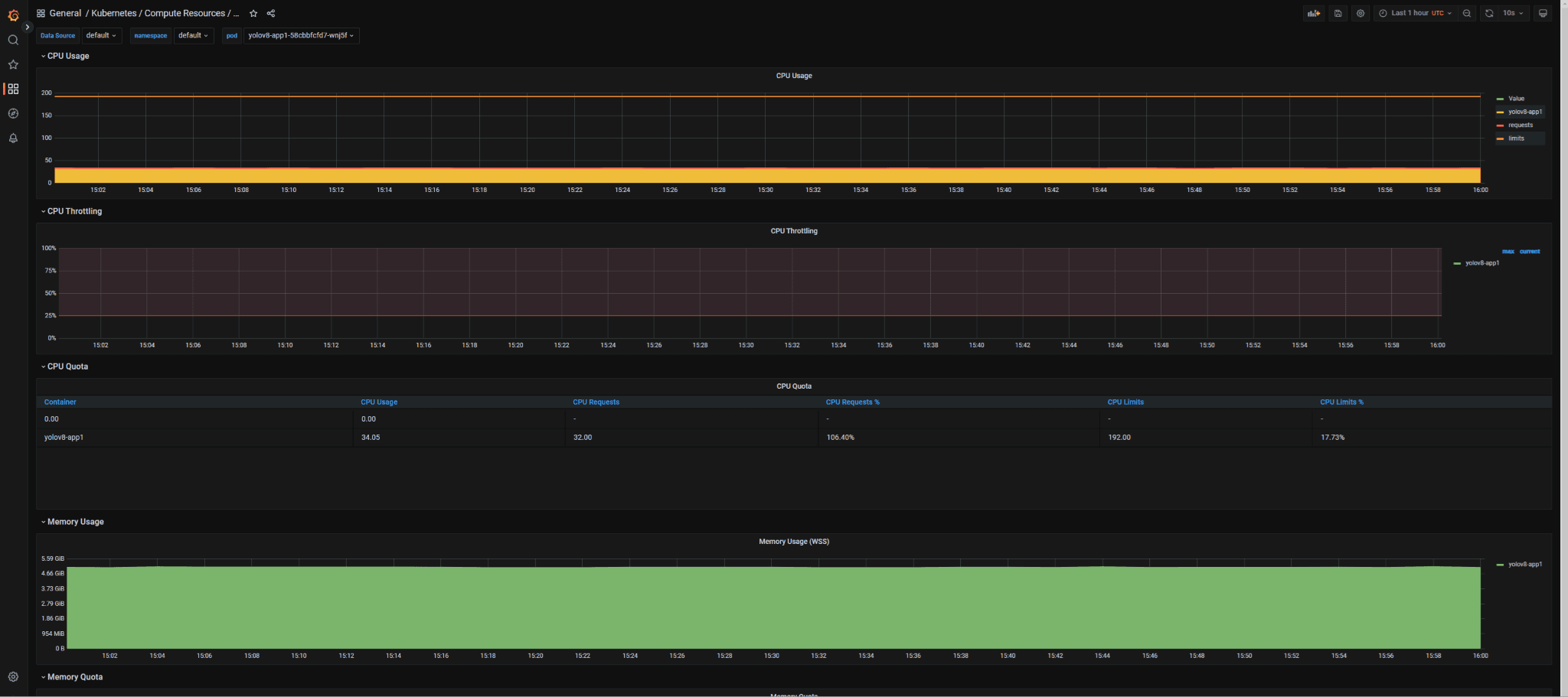Open the dashboard grid icon beside General
1568x697 pixels.
(41, 13)
